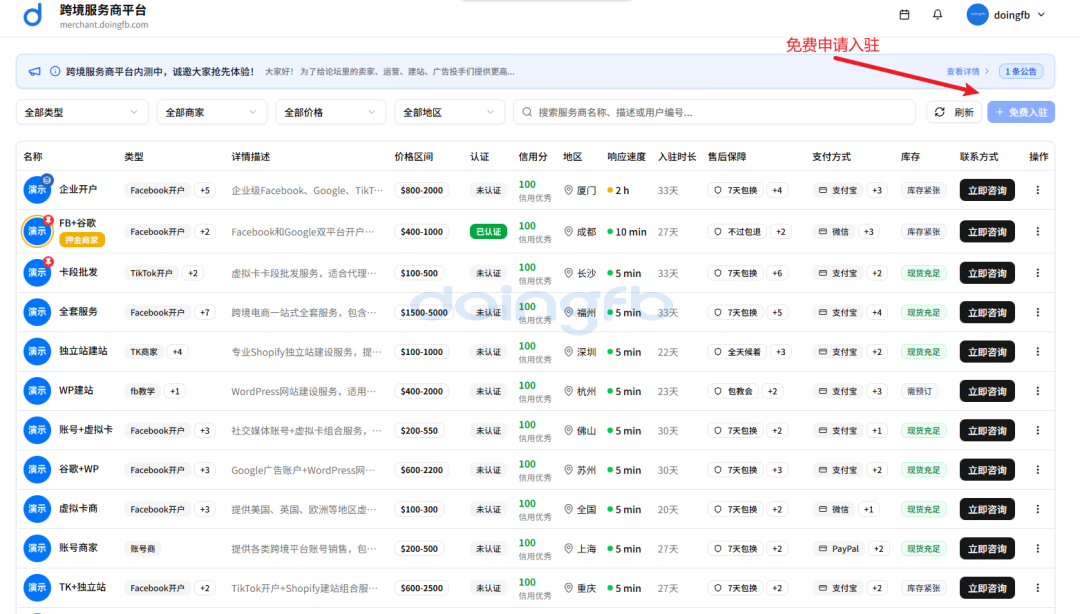The image size is (1080, 614).
Task: Click the 免费入驻 button
Action: [x=1020, y=112]
